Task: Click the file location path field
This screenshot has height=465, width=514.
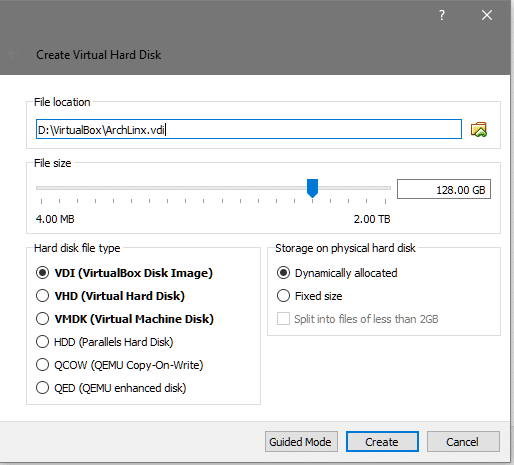Action: pyautogui.click(x=249, y=129)
